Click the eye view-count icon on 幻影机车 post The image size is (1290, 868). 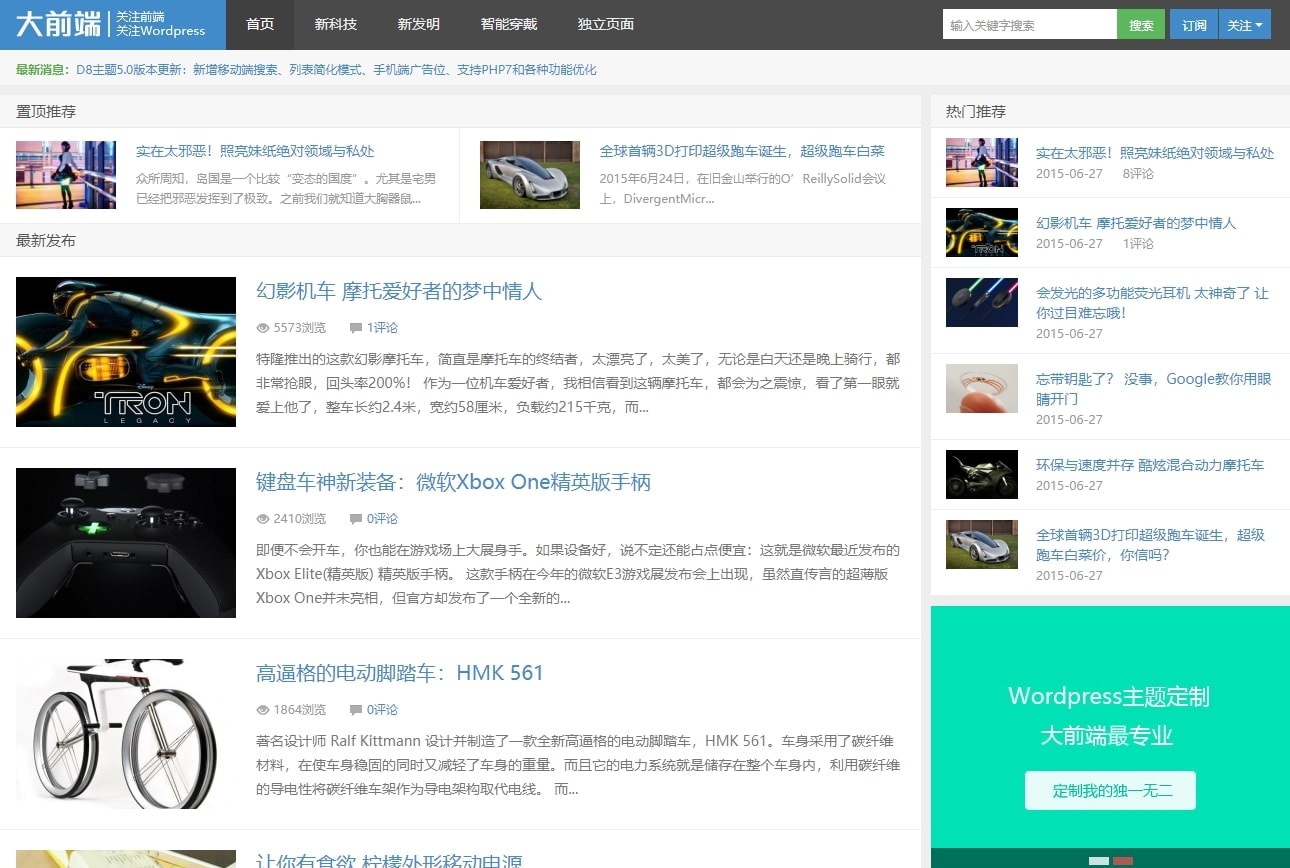tap(261, 327)
